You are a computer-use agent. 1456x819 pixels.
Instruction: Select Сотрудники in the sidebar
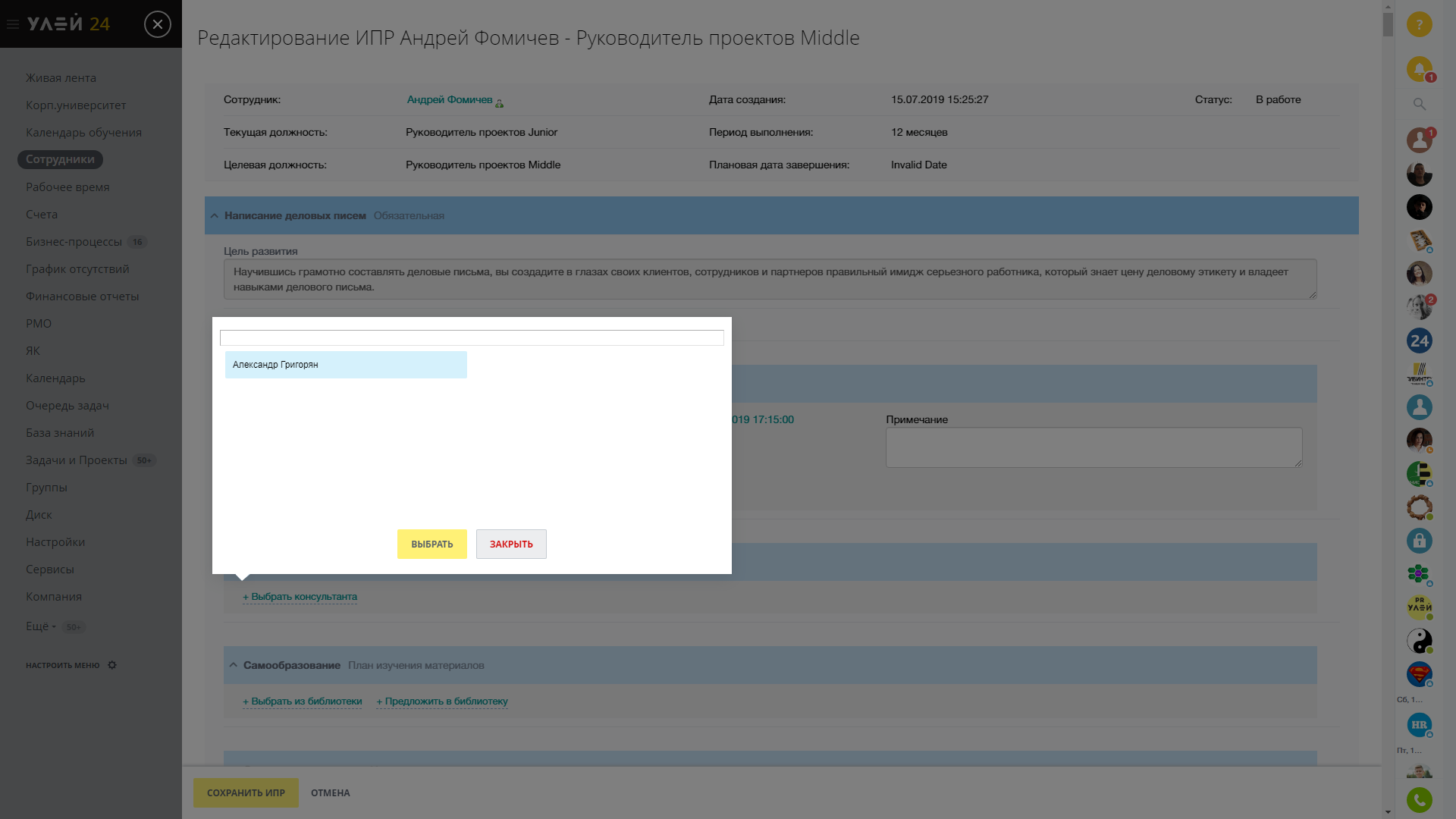point(60,159)
